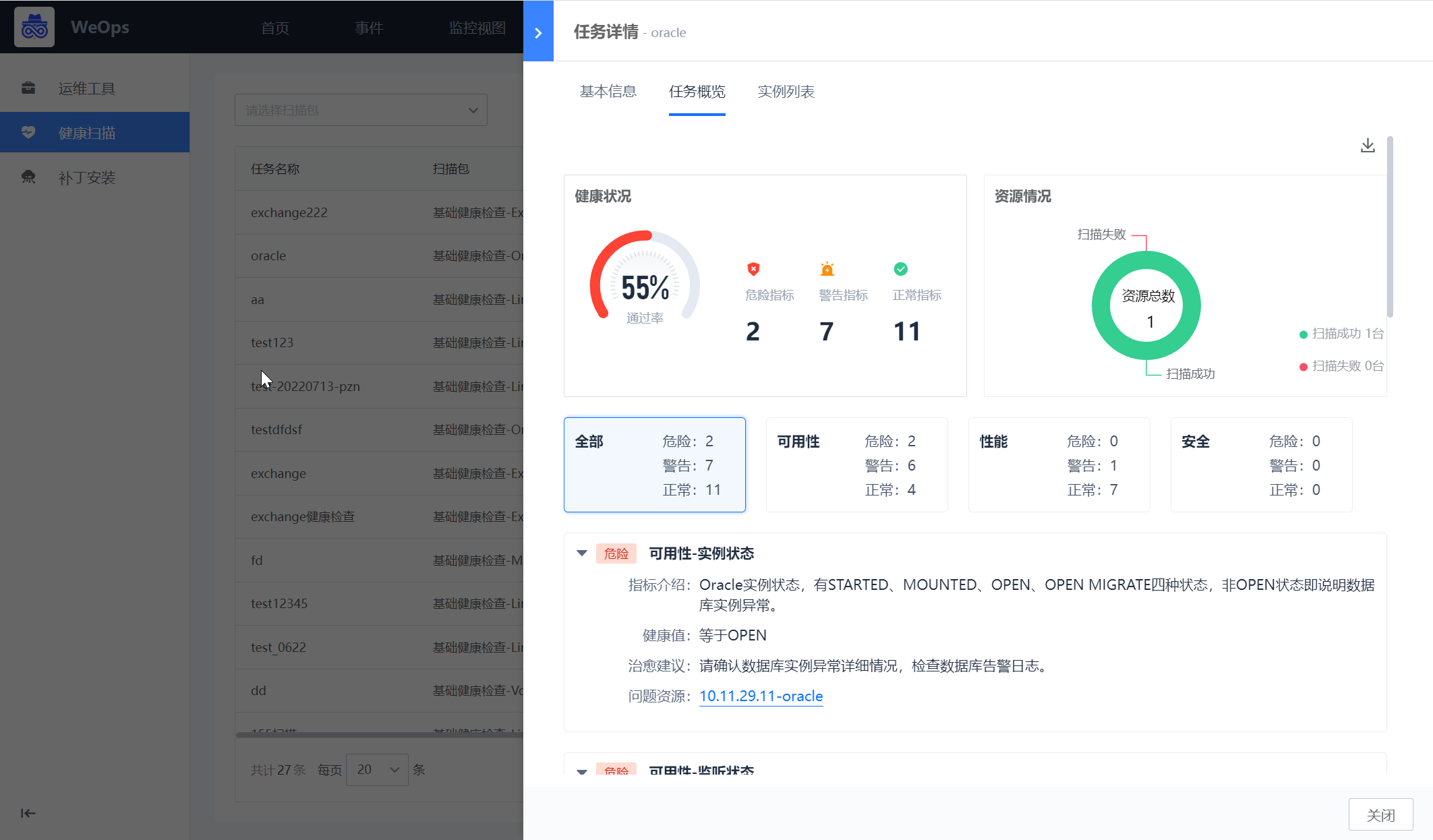The width and height of the screenshot is (1433, 840).
Task: Open 补丁安装 via its sidebar icon
Action: (28, 177)
